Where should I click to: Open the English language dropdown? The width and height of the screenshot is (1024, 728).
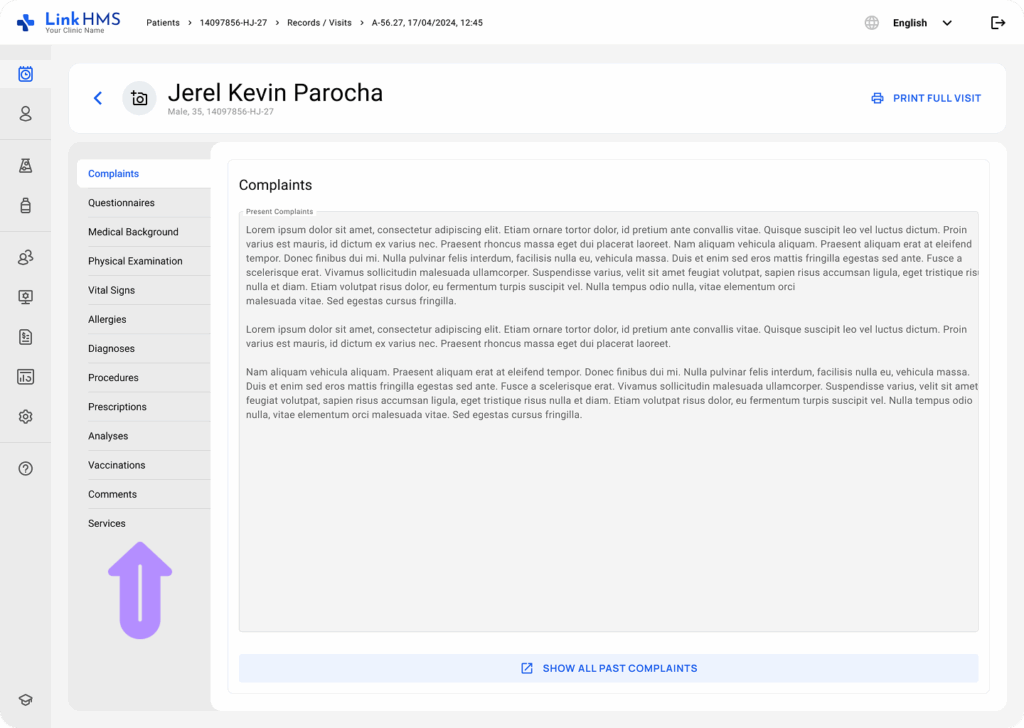920,23
